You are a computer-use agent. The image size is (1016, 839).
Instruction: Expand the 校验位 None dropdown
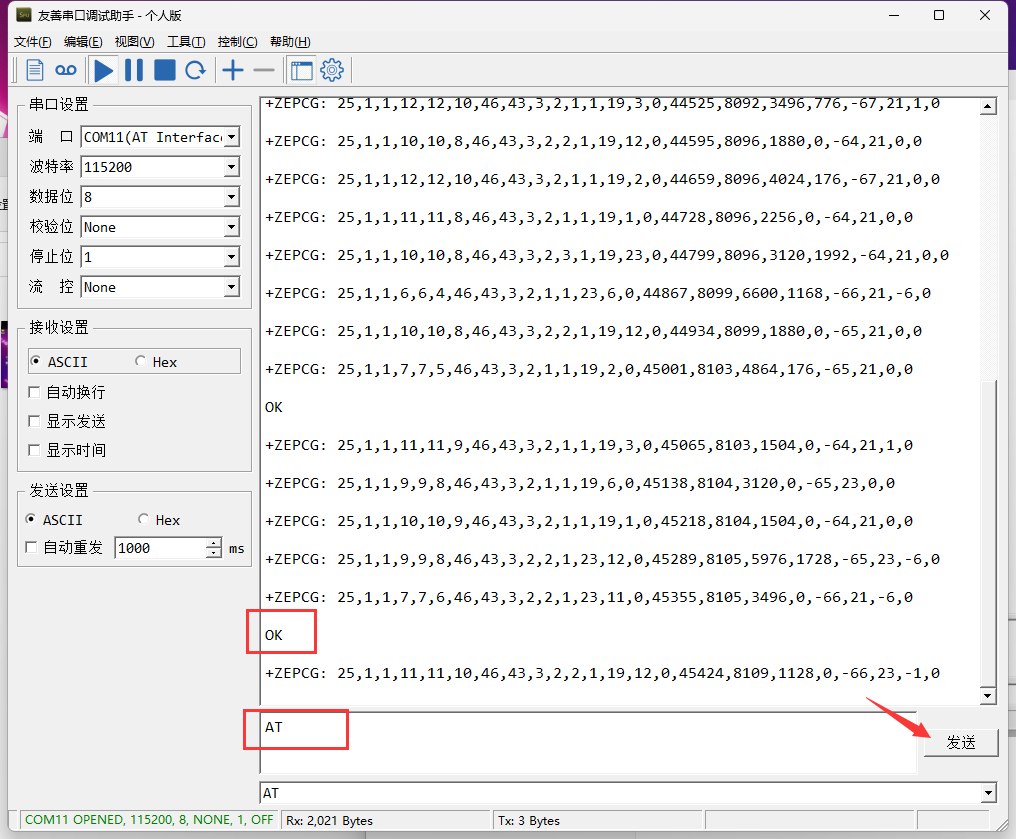tap(231, 227)
